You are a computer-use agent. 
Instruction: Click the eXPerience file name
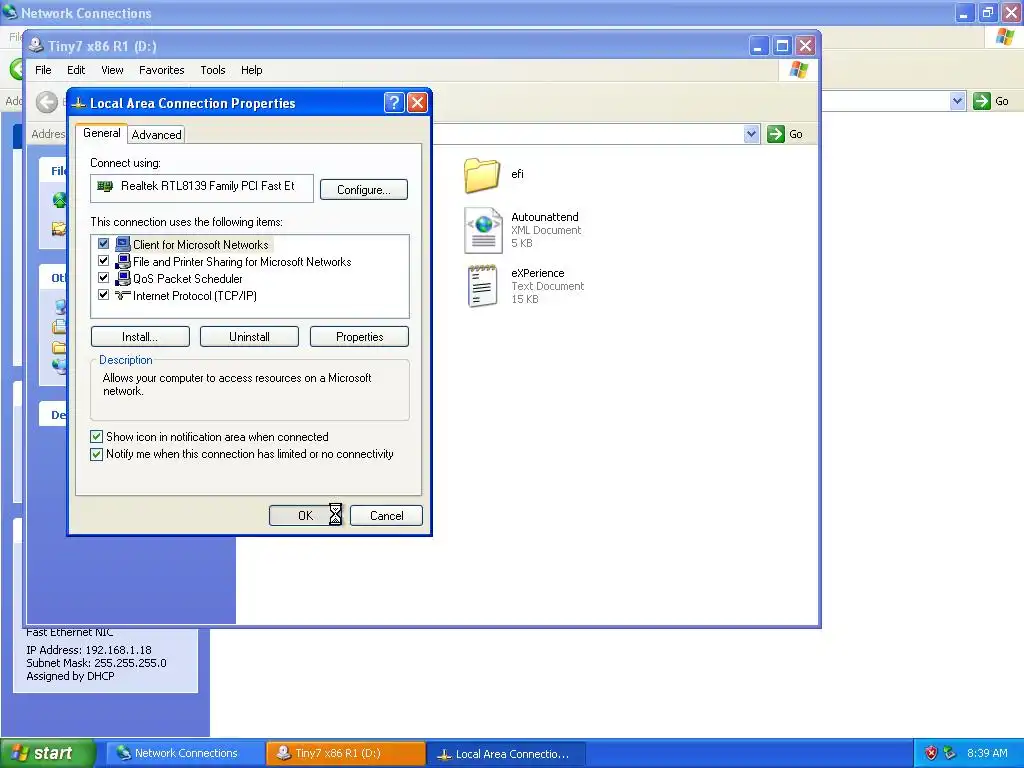click(537, 273)
